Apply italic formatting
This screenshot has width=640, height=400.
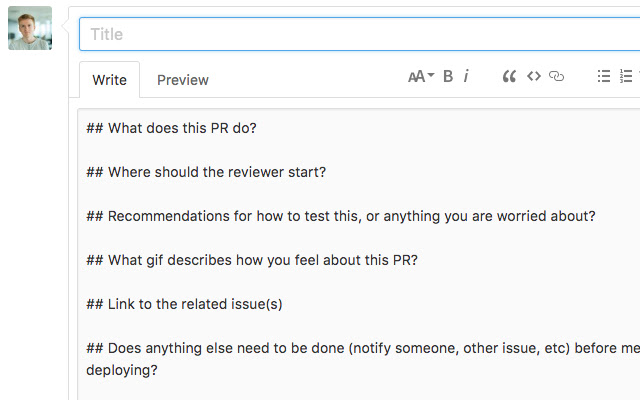click(466, 76)
